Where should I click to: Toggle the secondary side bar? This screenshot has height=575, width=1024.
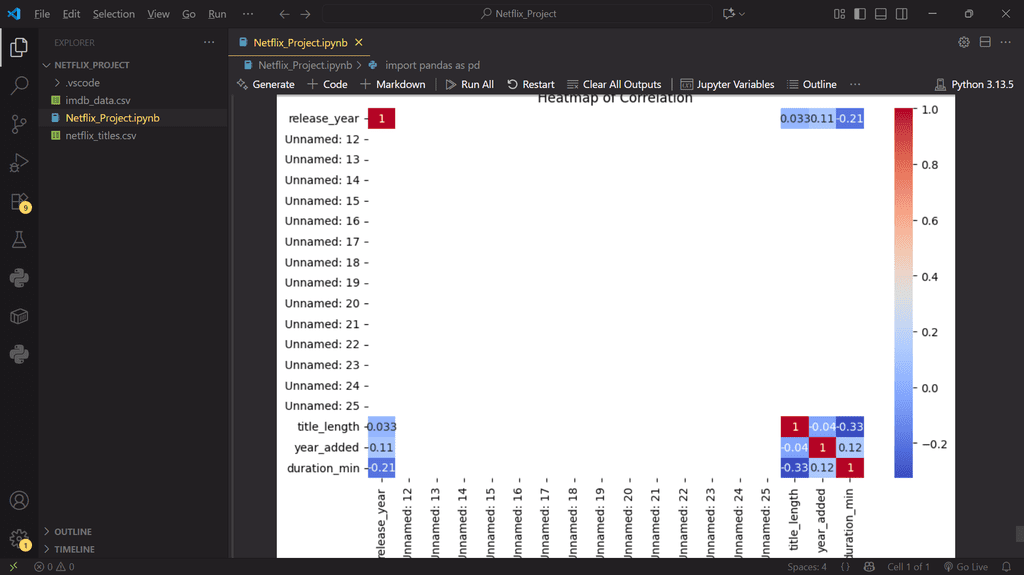(x=902, y=14)
